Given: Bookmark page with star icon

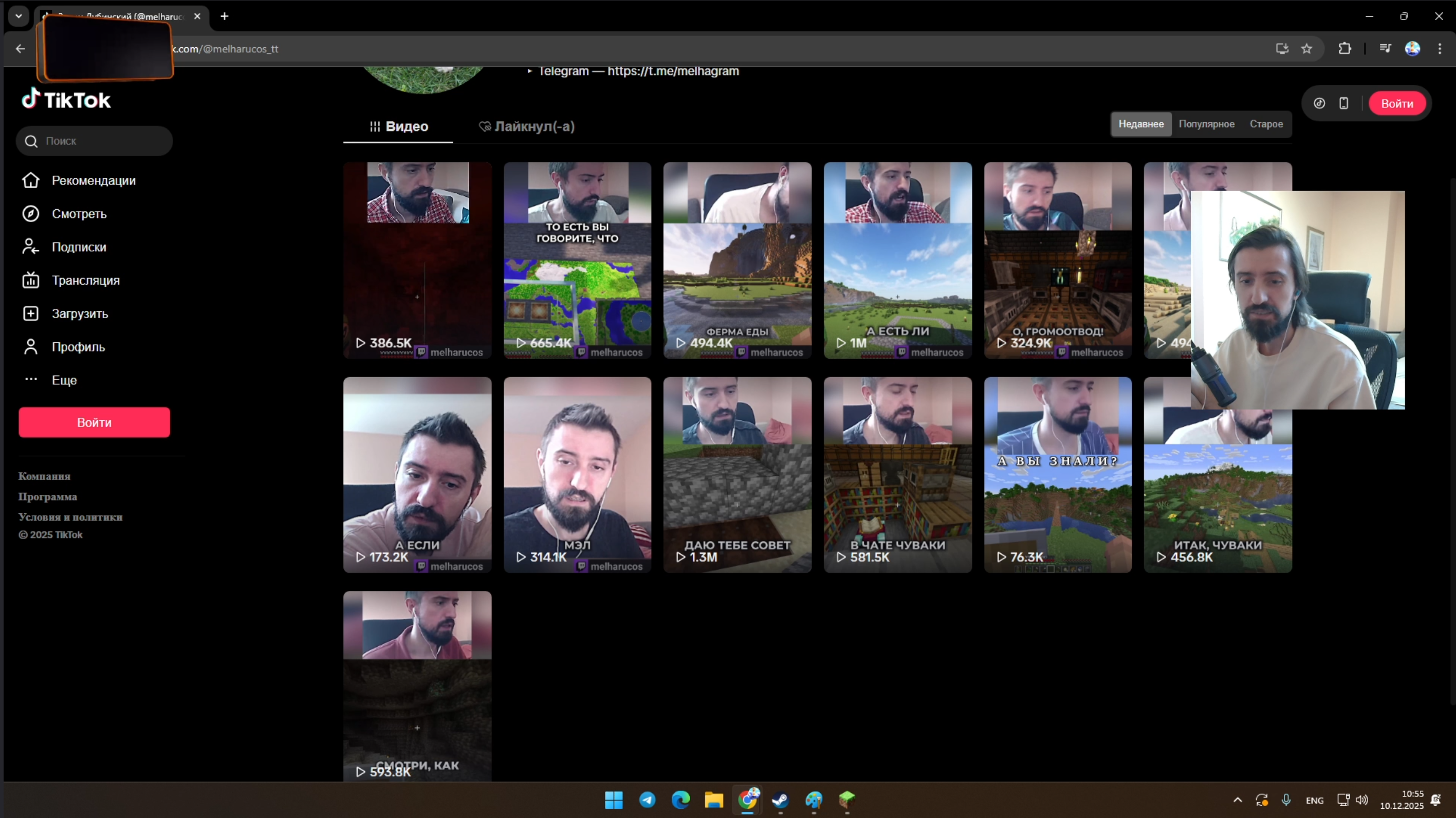Looking at the screenshot, I should point(1306,49).
